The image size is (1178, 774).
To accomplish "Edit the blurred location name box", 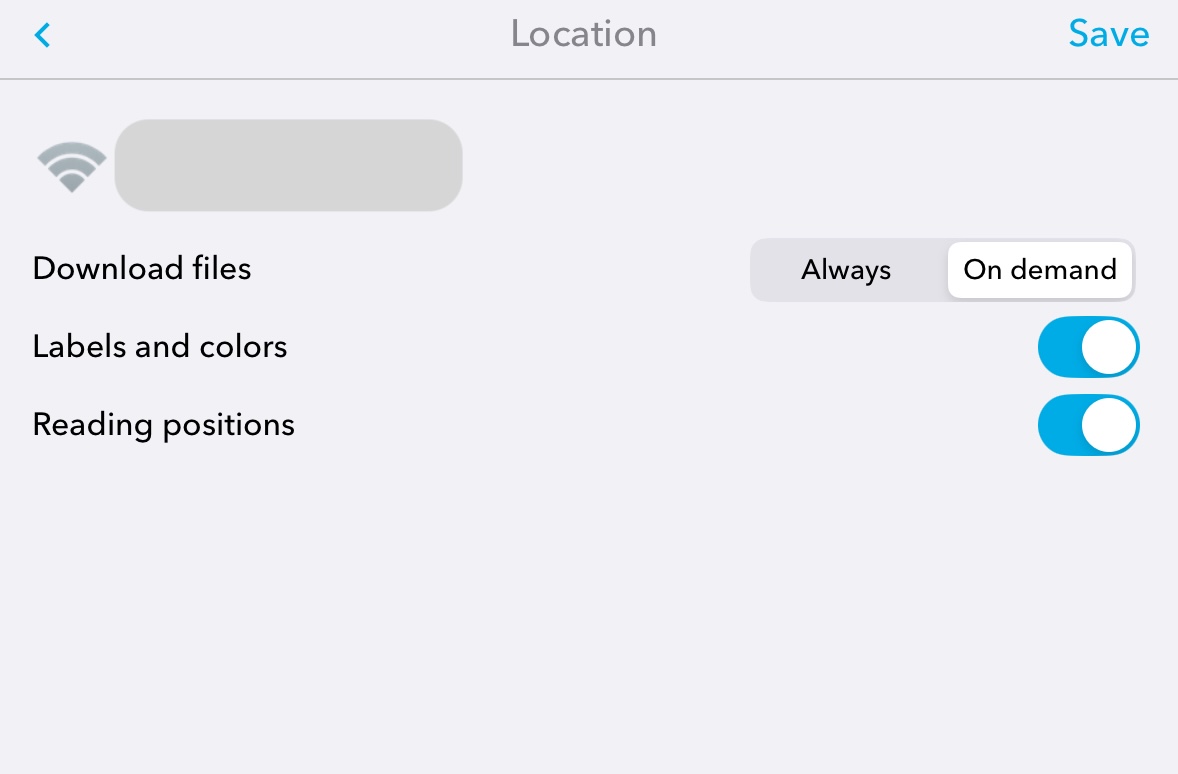I will 288,166.
